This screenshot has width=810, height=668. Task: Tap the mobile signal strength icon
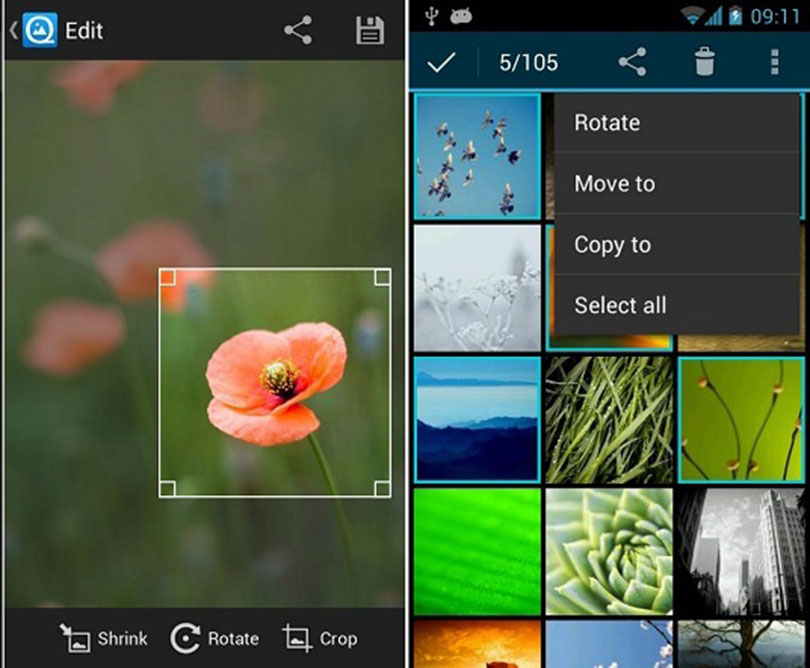714,17
